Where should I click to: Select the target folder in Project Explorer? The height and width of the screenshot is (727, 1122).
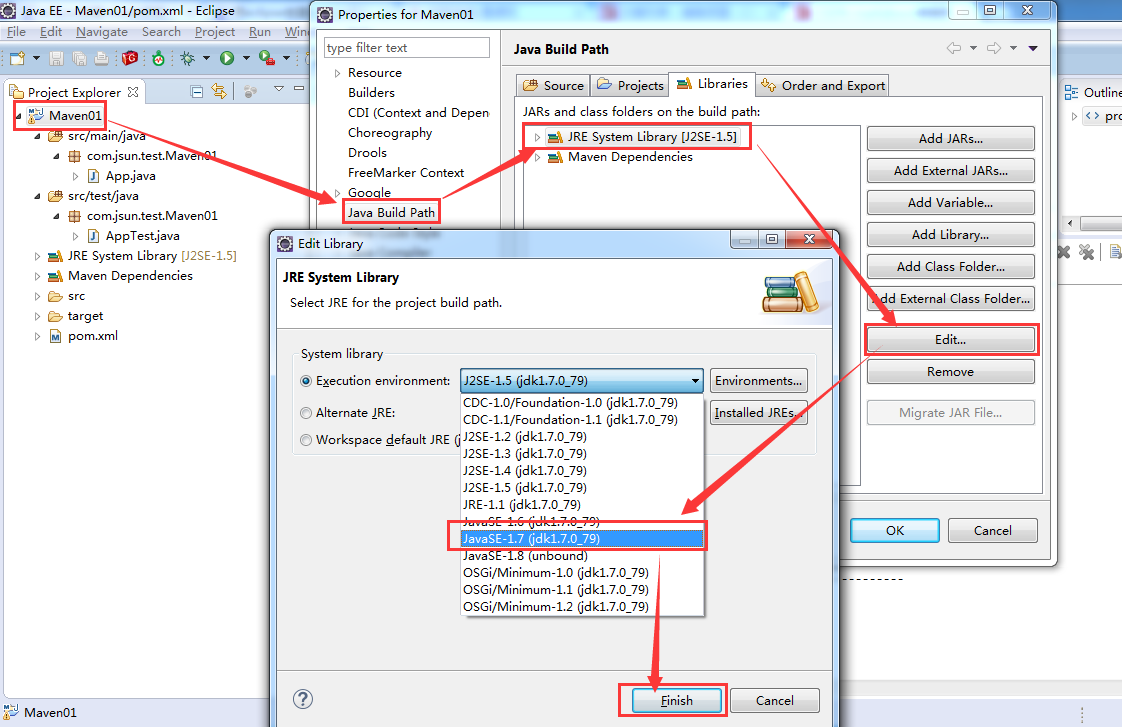[85, 316]
